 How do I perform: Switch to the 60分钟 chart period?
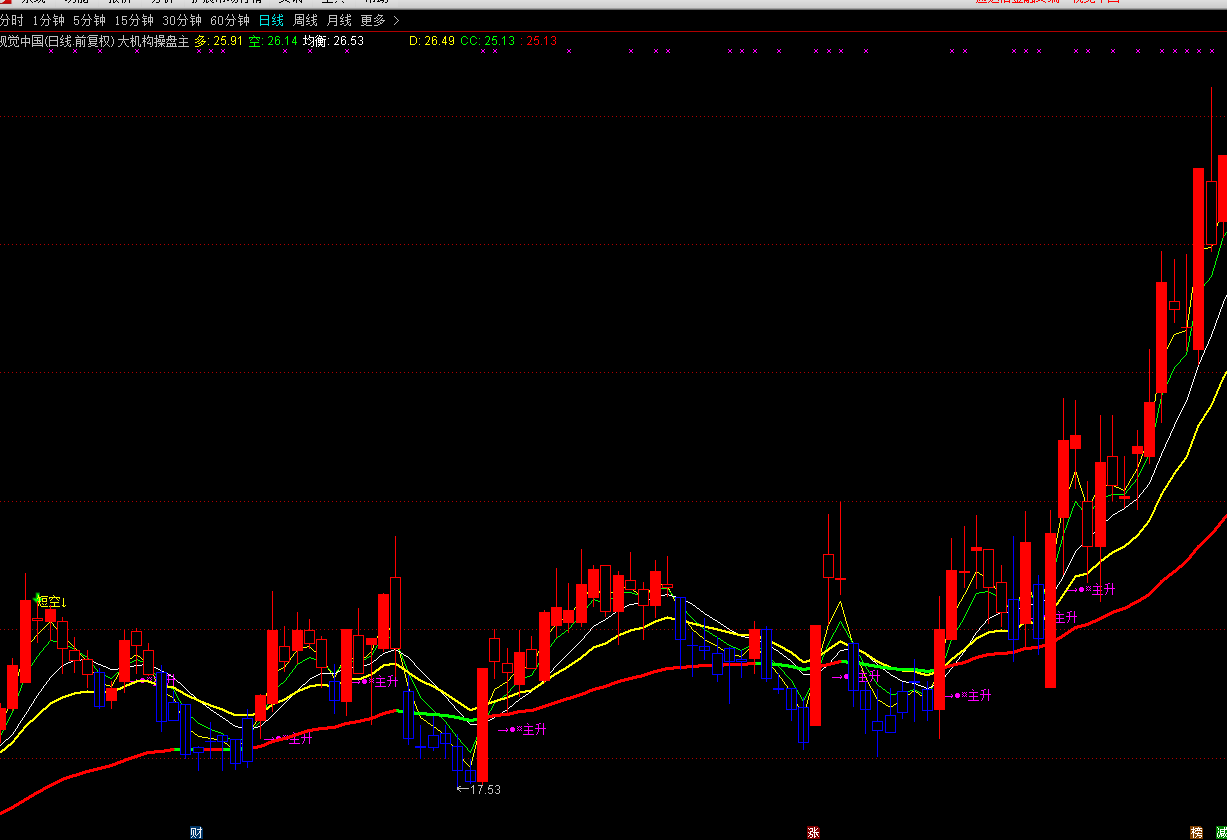click(x=230, y=20)
